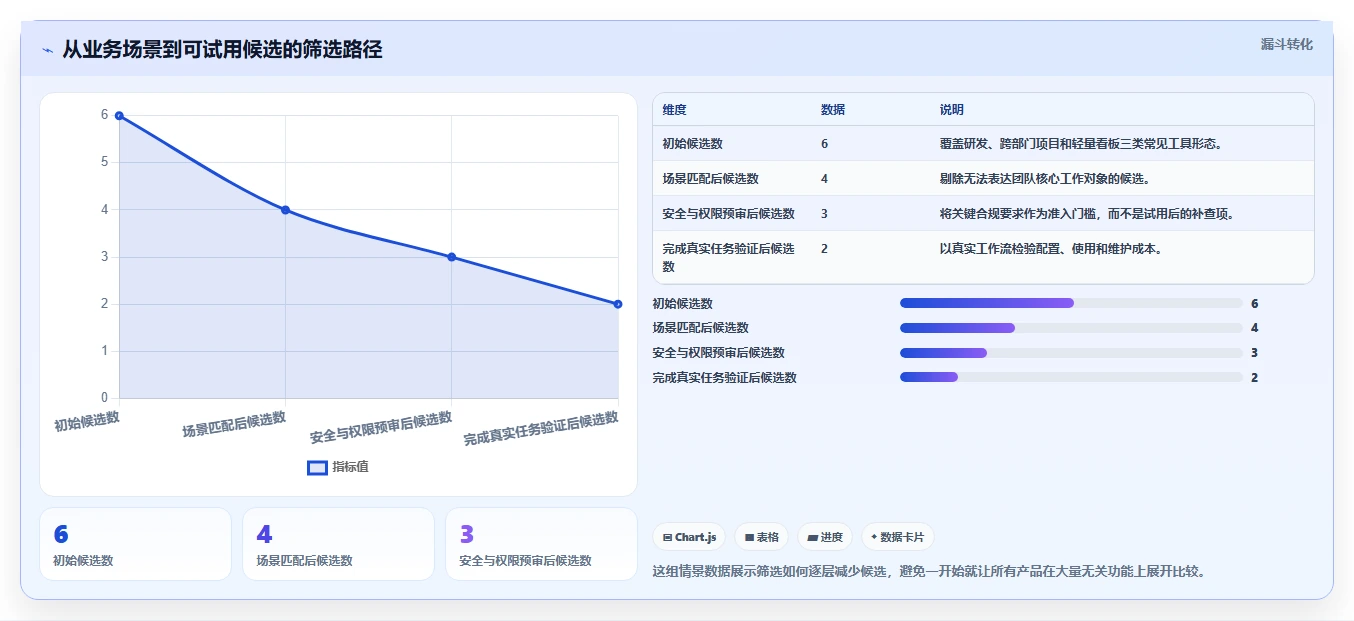Click value 2 at end of last progress bar
1354x621 pixels.
coord(1254,377)
